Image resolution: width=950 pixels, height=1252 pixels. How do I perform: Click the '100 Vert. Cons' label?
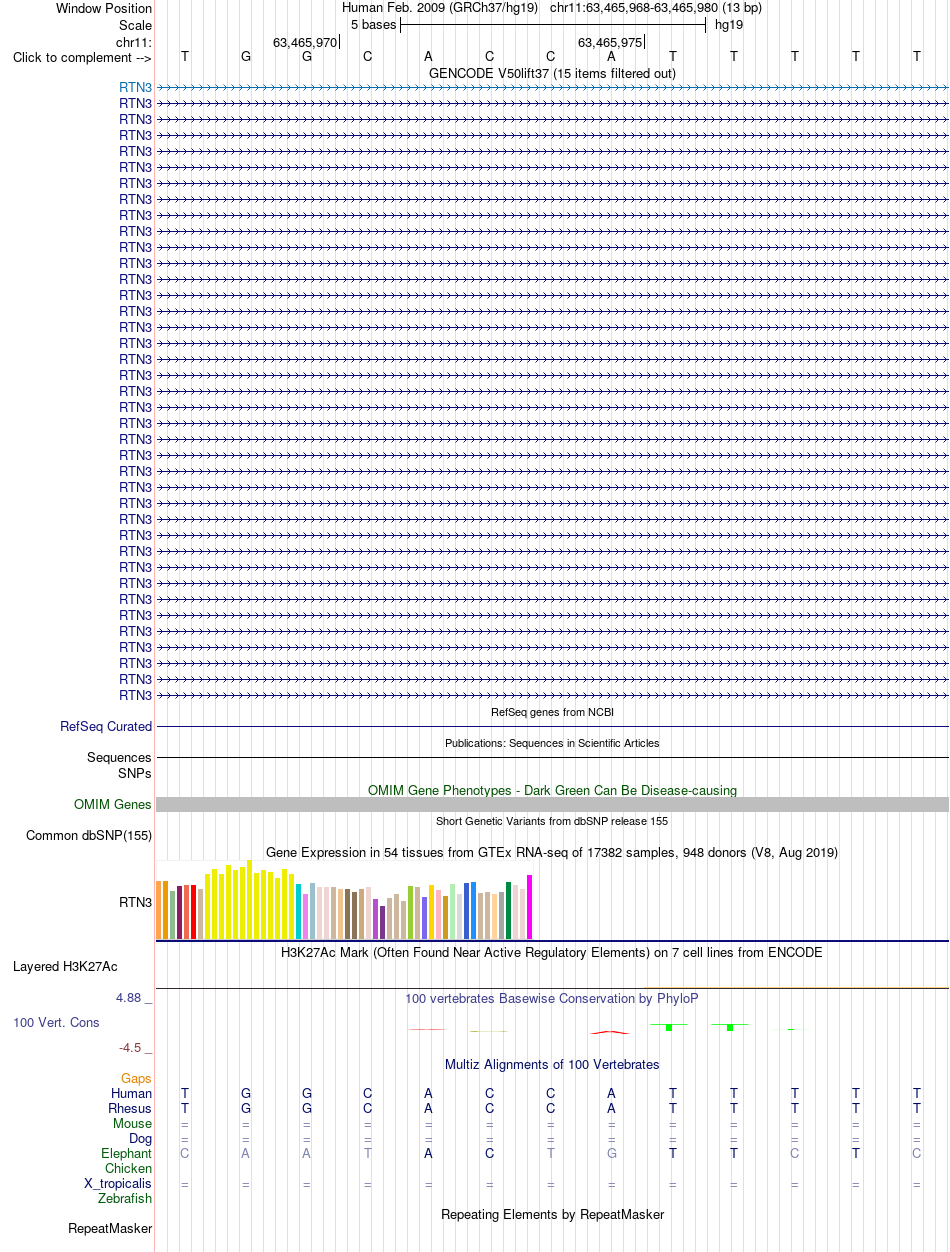coord(56,1023)
